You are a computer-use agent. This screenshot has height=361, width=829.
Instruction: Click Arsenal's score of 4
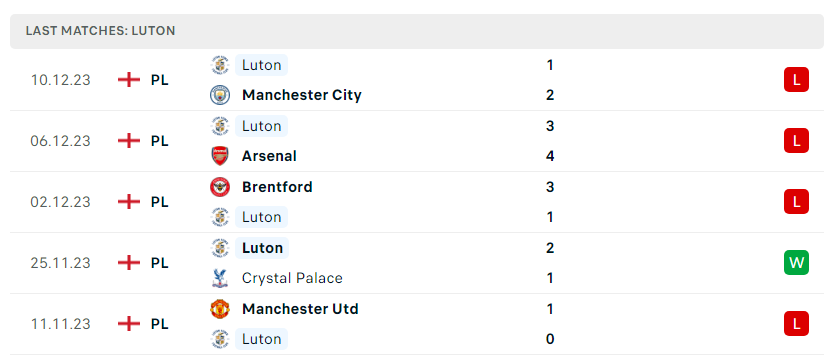(x=550, y=156)
